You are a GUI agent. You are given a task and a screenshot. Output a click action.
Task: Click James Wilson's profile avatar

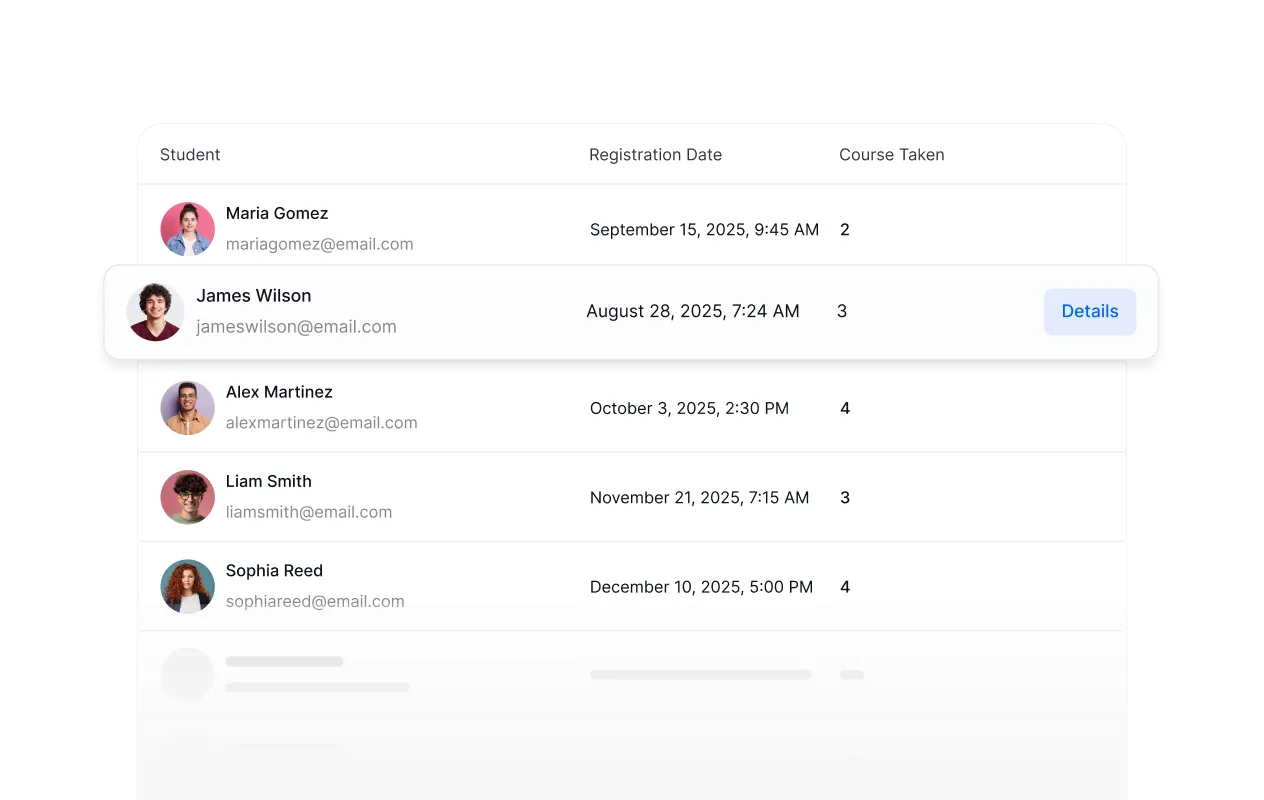click(155, 312)
